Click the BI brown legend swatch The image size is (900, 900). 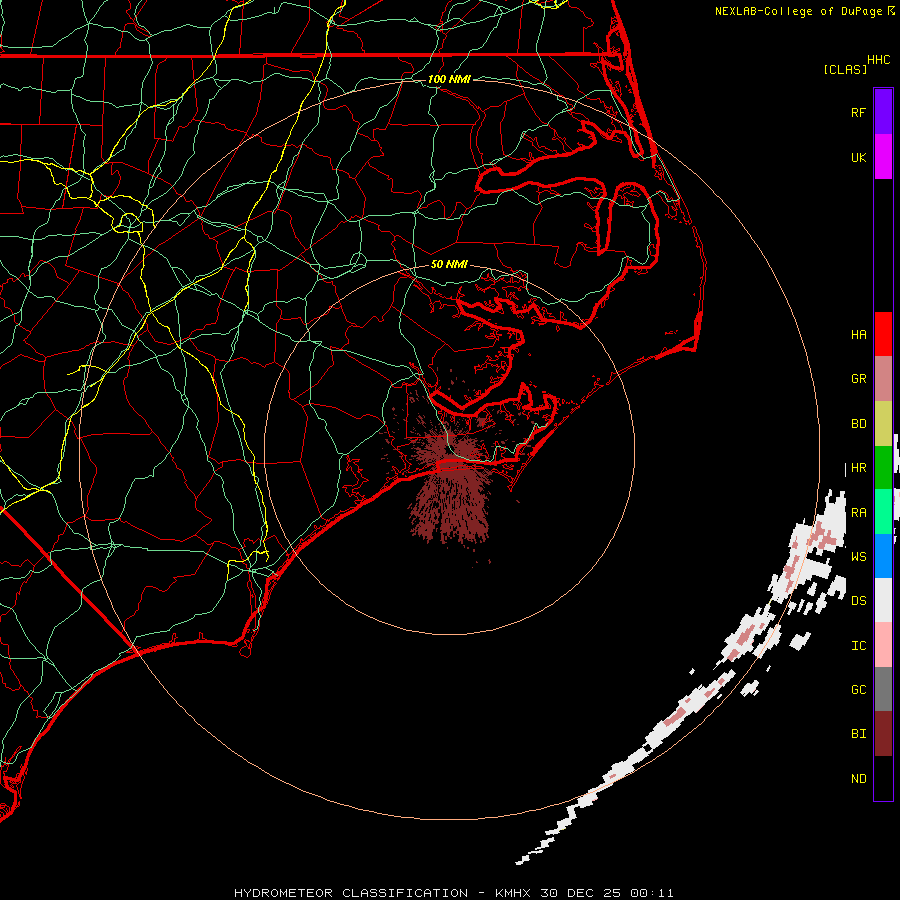[883, 734]
